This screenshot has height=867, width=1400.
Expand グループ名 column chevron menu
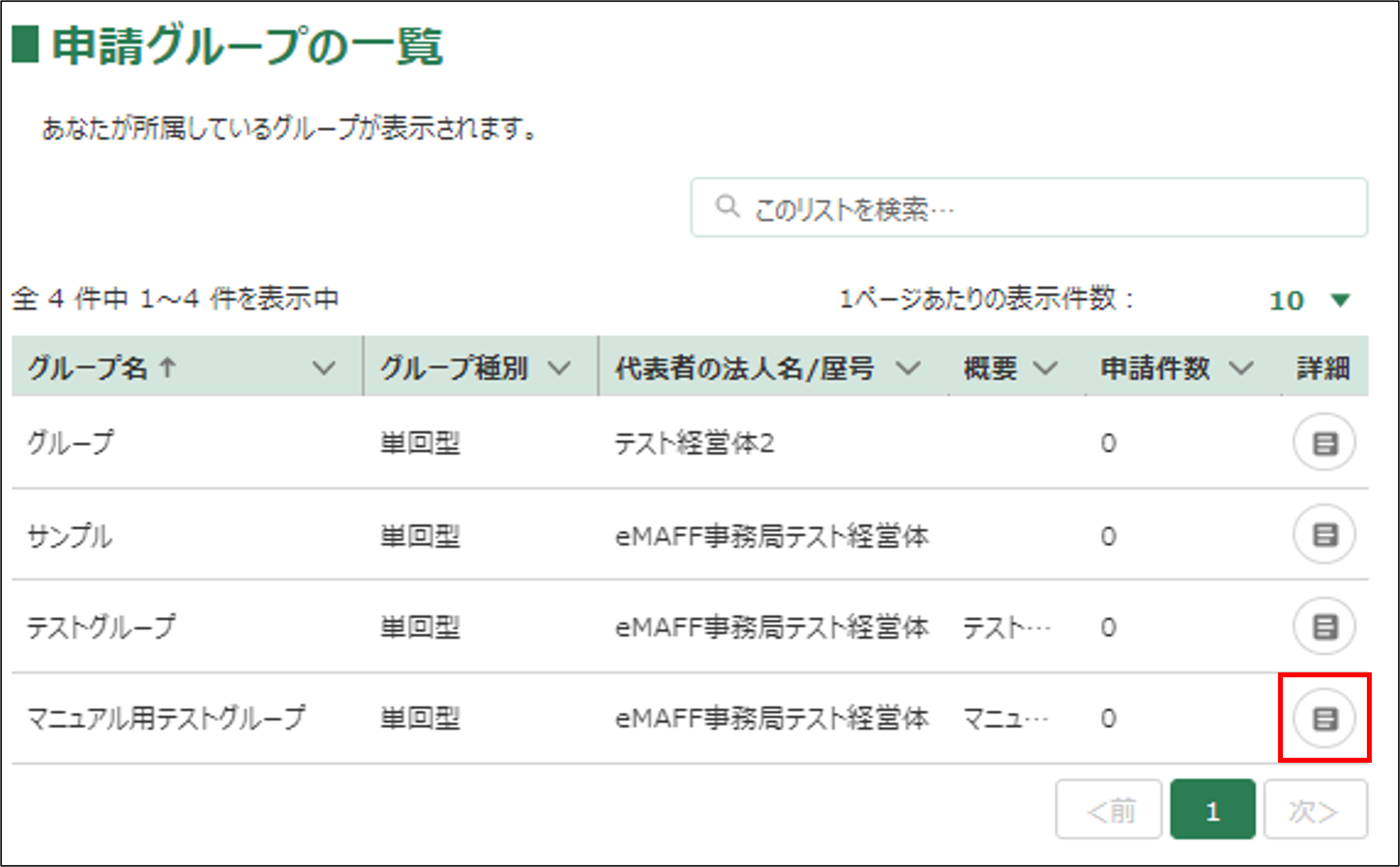coord(324,368)
